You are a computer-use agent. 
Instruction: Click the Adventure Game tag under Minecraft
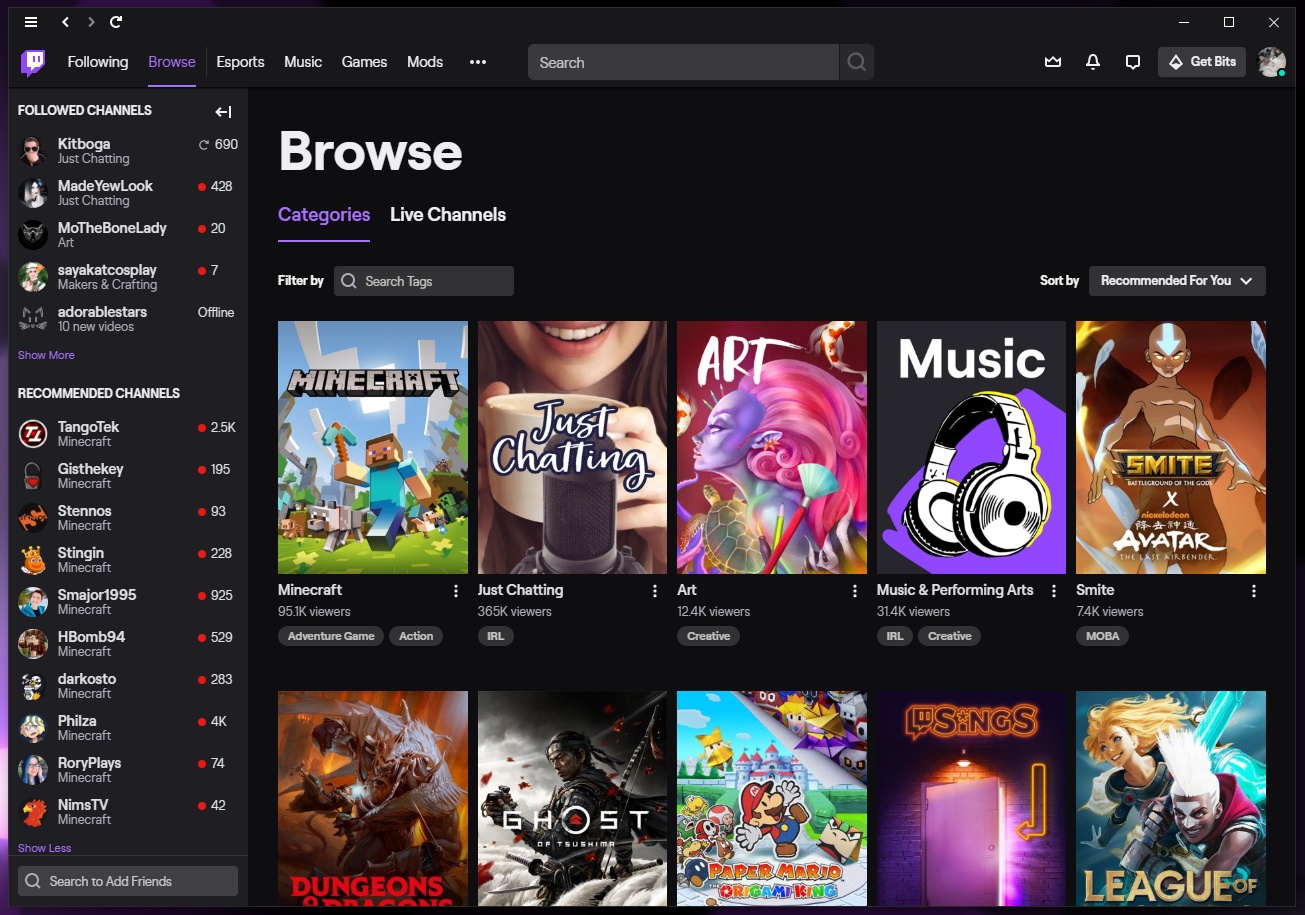click(x=331, y=636)
